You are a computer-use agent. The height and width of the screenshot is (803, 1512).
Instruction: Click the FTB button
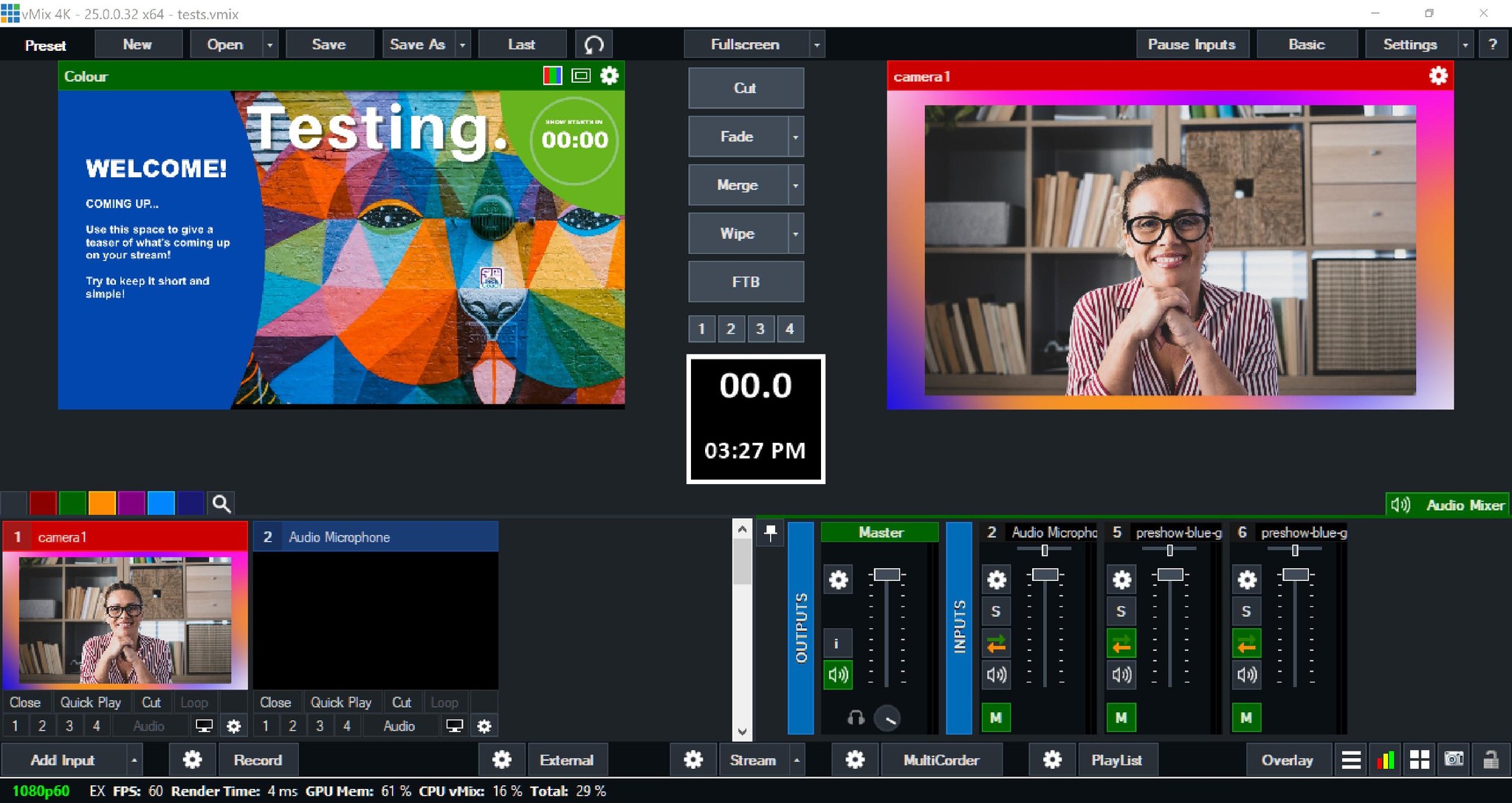pos(746,281)
